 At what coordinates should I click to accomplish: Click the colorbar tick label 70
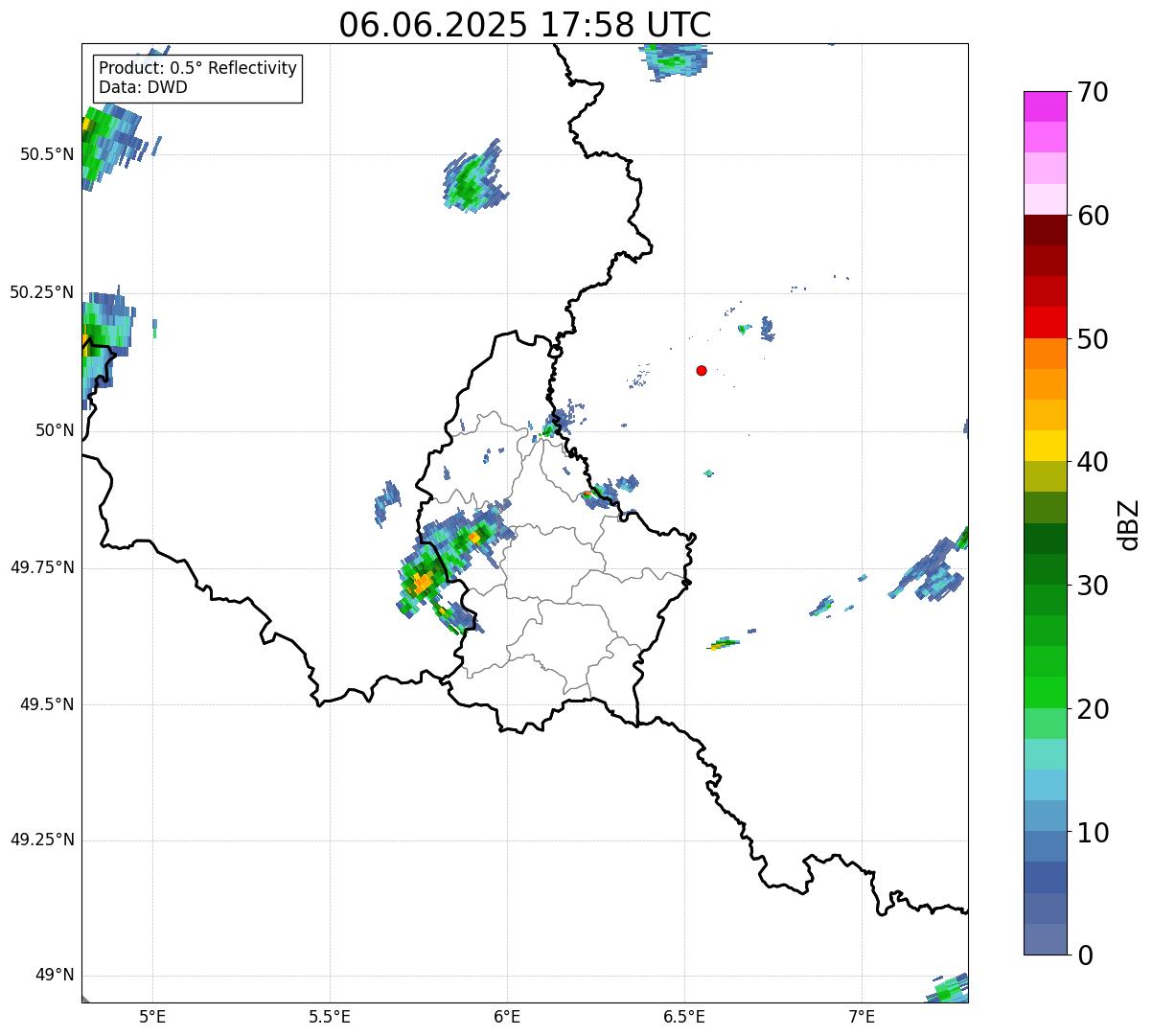1093,93
